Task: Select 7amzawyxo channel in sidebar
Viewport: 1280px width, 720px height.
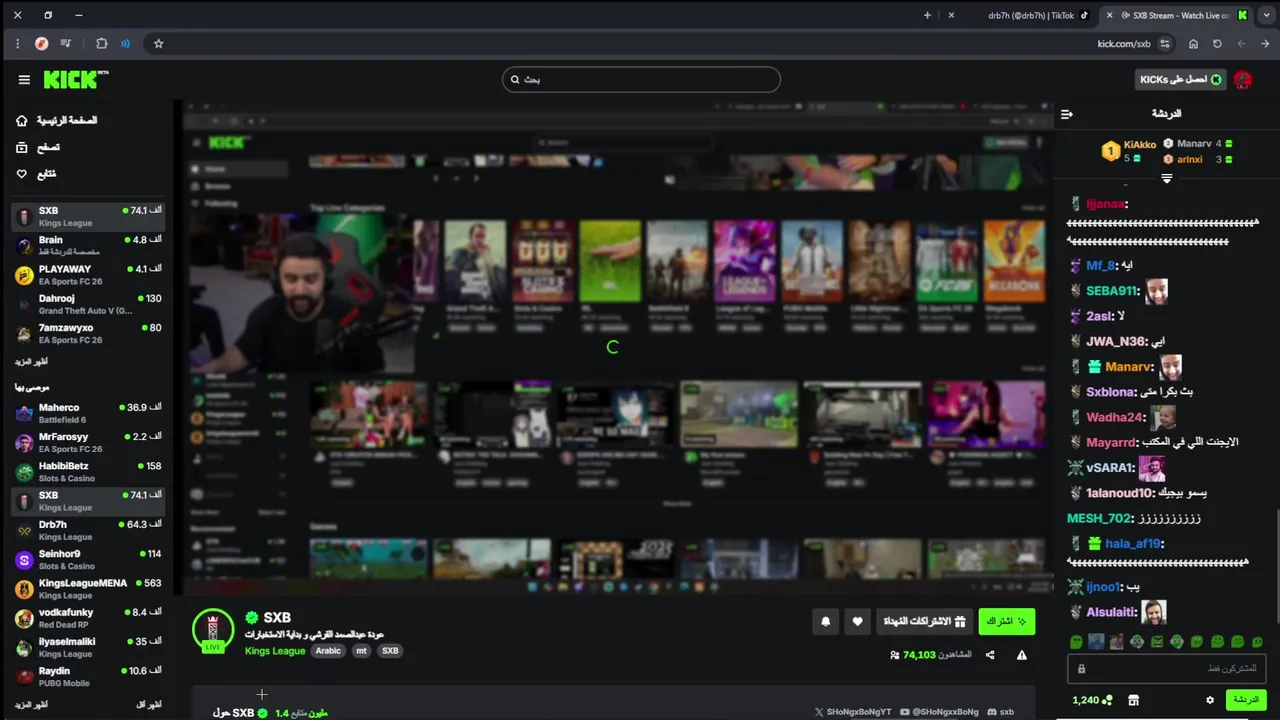Action: tap(88, 333)
